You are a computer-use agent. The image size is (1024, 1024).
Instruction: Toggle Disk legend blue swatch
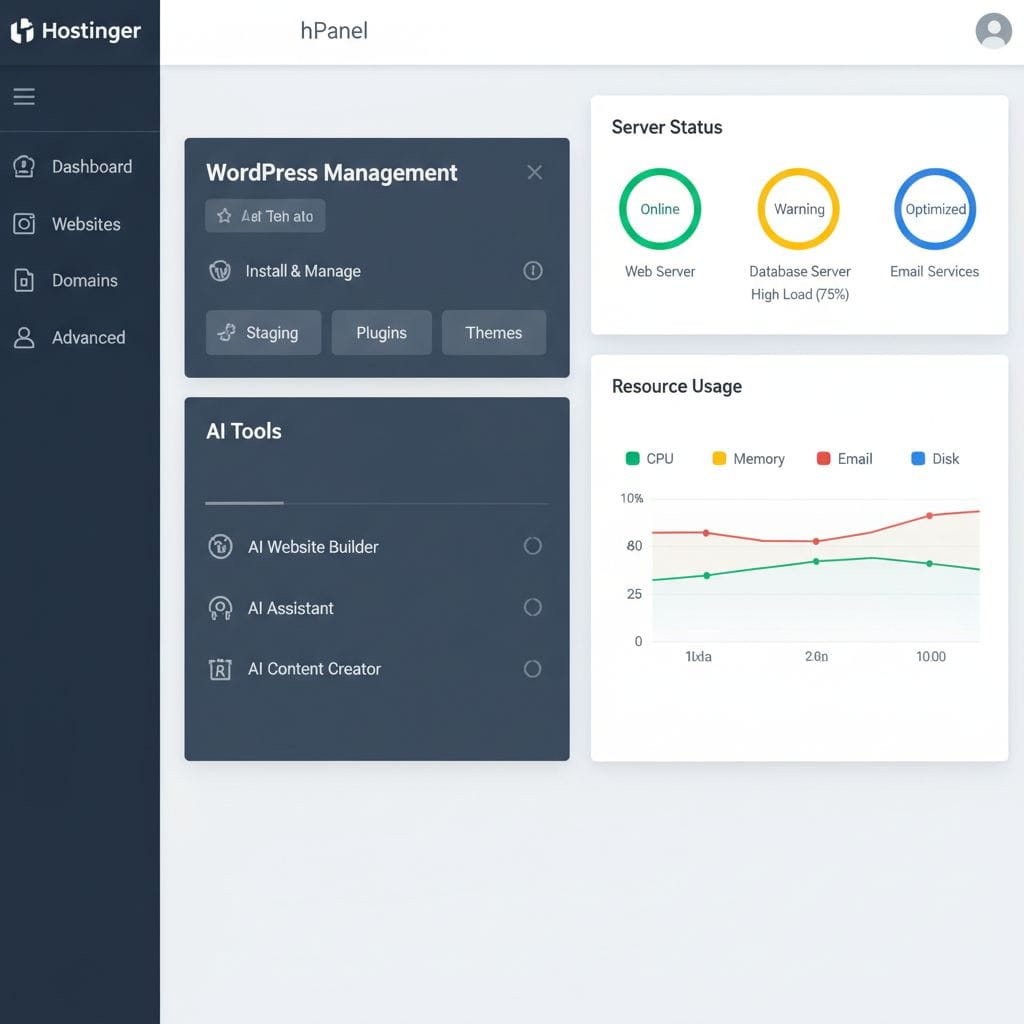click(918, 458)
